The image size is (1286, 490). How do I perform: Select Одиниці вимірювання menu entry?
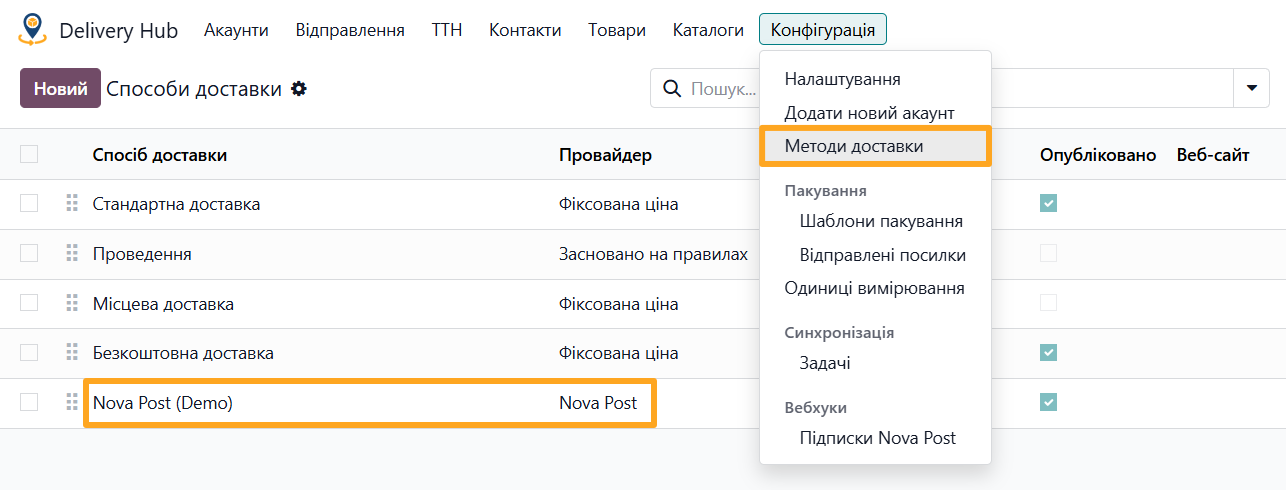(875, 288)
